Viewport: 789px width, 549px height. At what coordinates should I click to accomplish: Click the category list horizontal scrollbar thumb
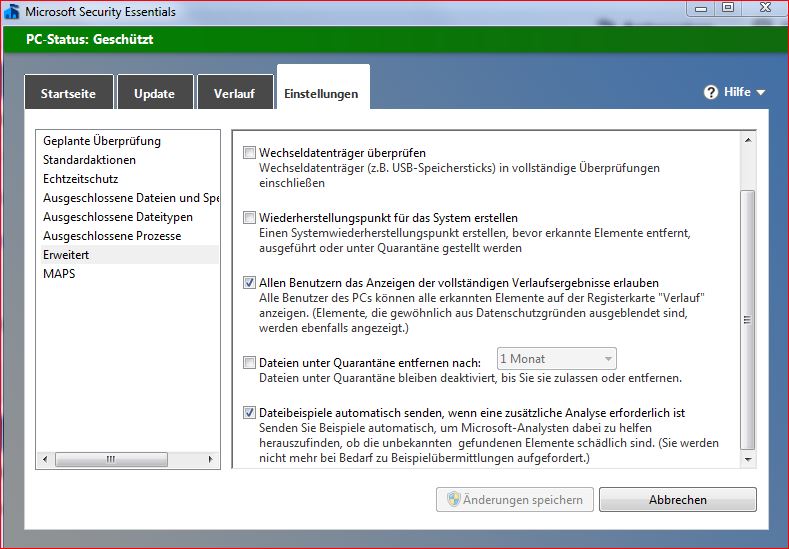(x=111, y=459)
